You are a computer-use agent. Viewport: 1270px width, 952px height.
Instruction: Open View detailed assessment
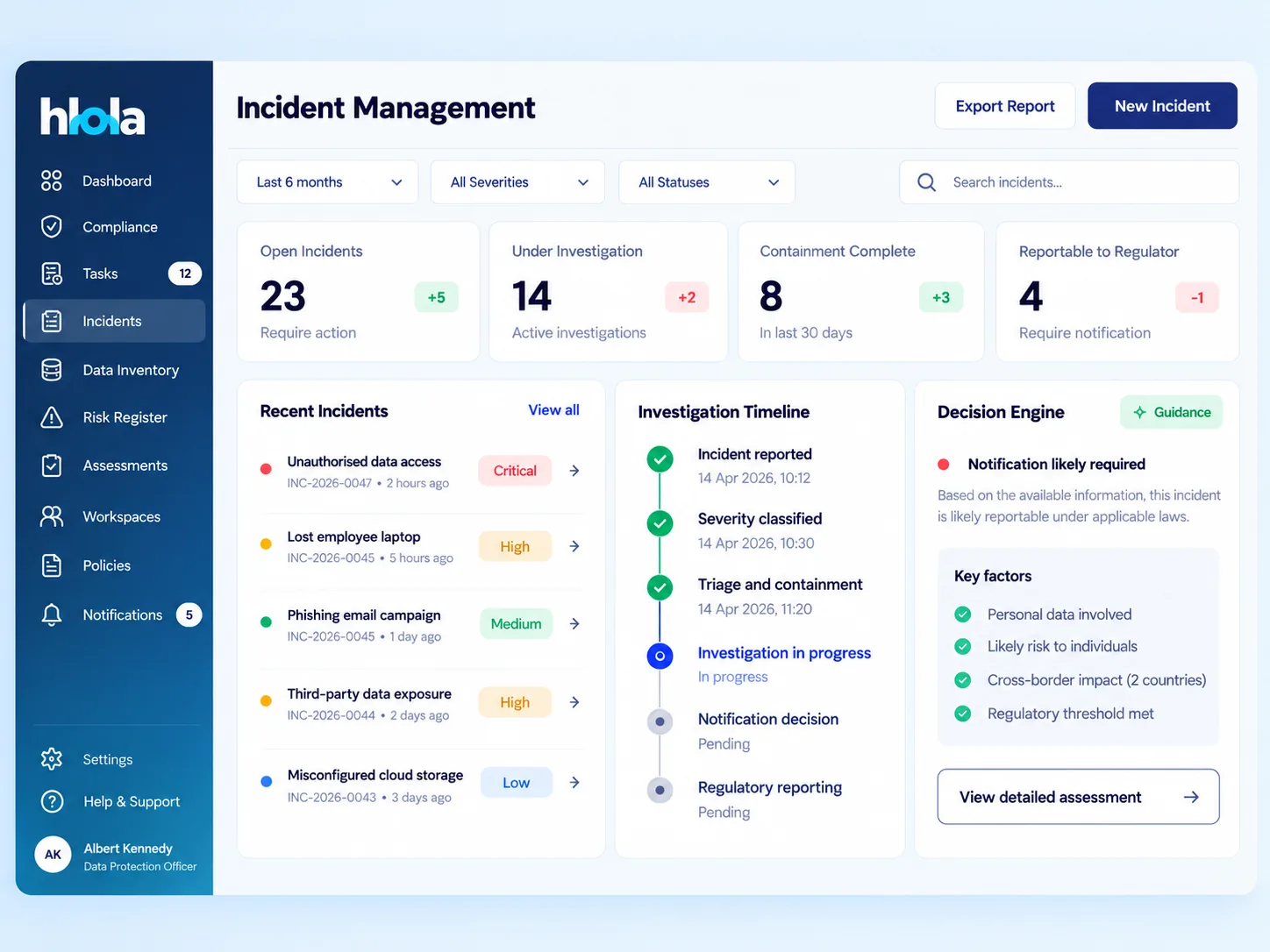click(1078, 797)
